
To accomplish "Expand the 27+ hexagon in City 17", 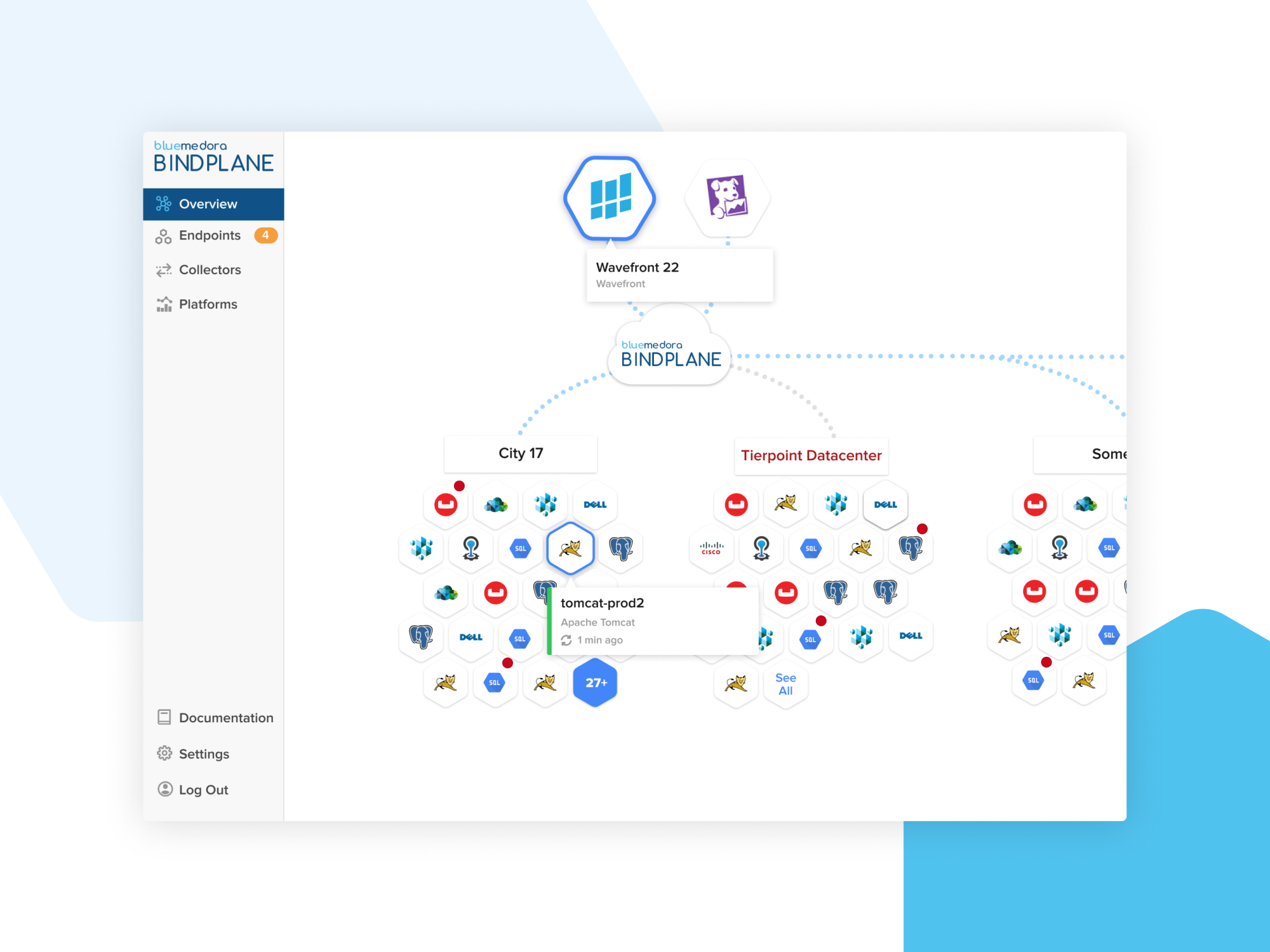I will coord(596,683).
